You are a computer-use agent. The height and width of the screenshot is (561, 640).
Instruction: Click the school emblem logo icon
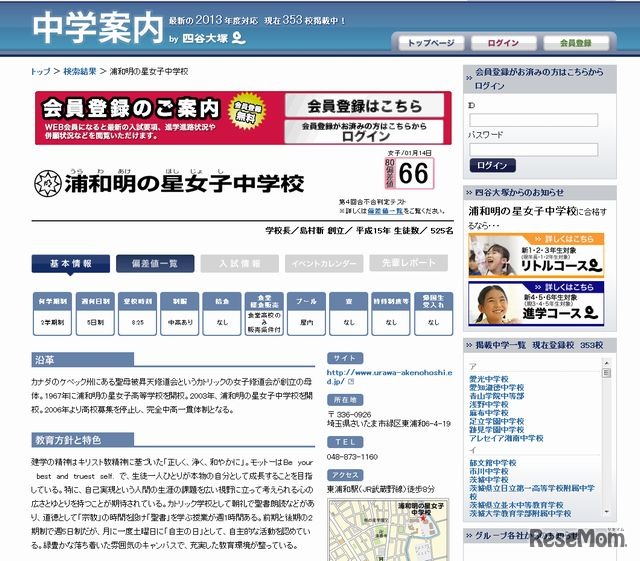pyautogui.click(x=47, y=183)
